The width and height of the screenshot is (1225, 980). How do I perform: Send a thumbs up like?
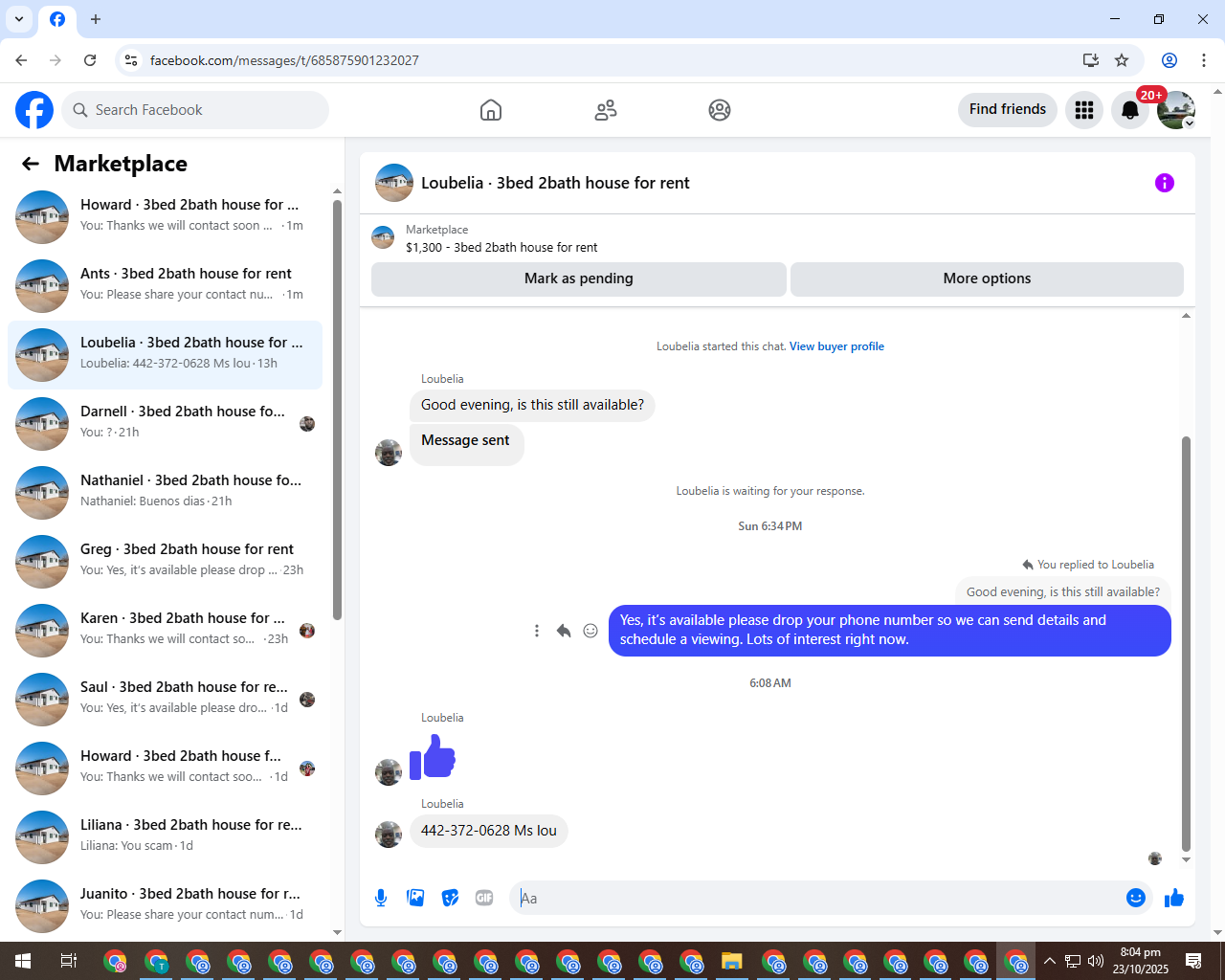[x=1174, y=898]
